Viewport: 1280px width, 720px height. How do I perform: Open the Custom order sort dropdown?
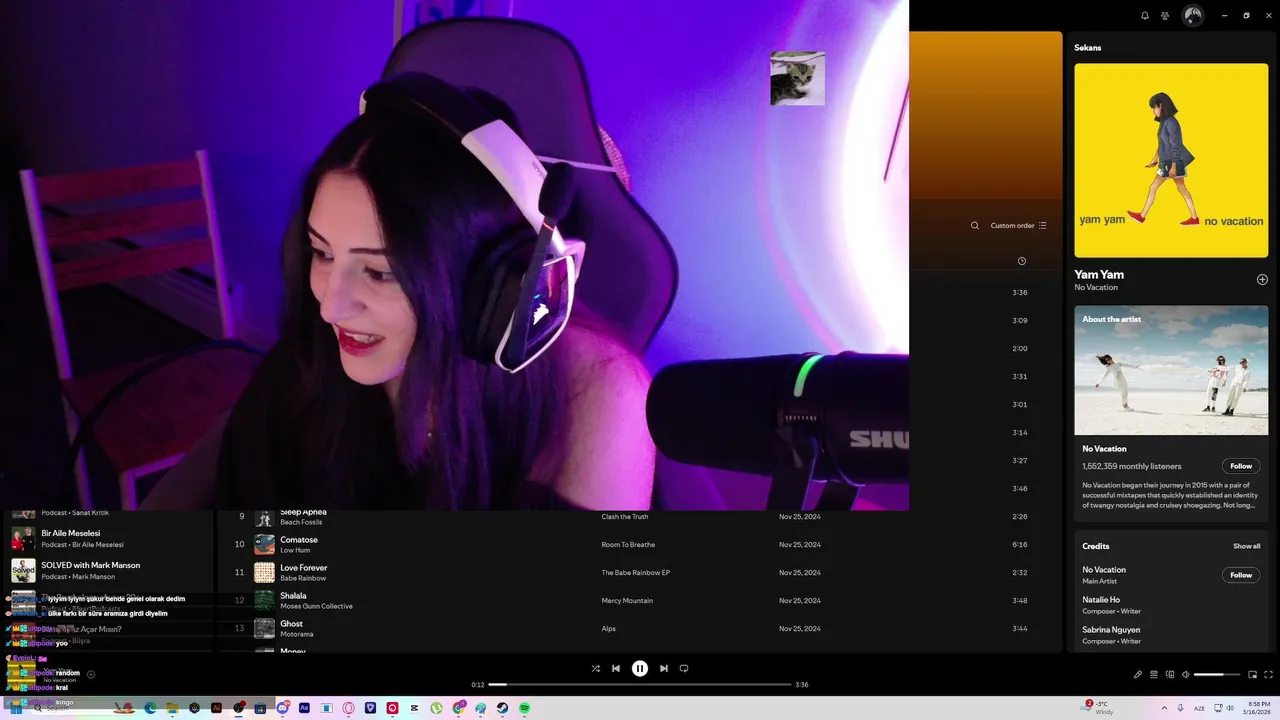(x=1018, y=226)
